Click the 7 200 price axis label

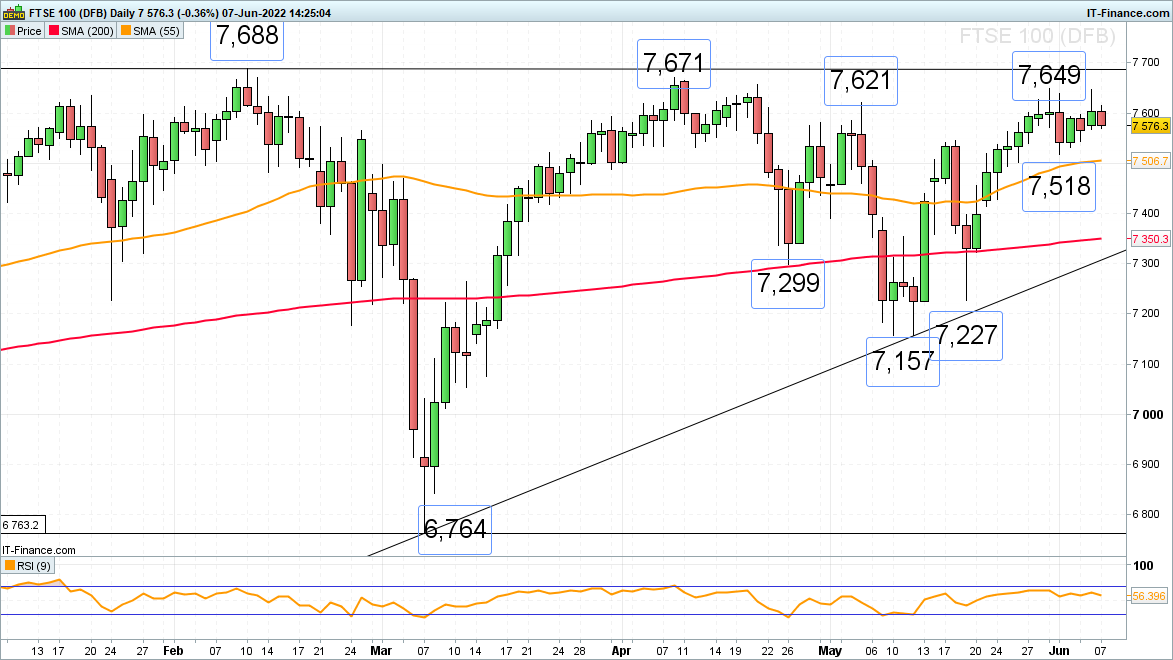point(1146,314)
